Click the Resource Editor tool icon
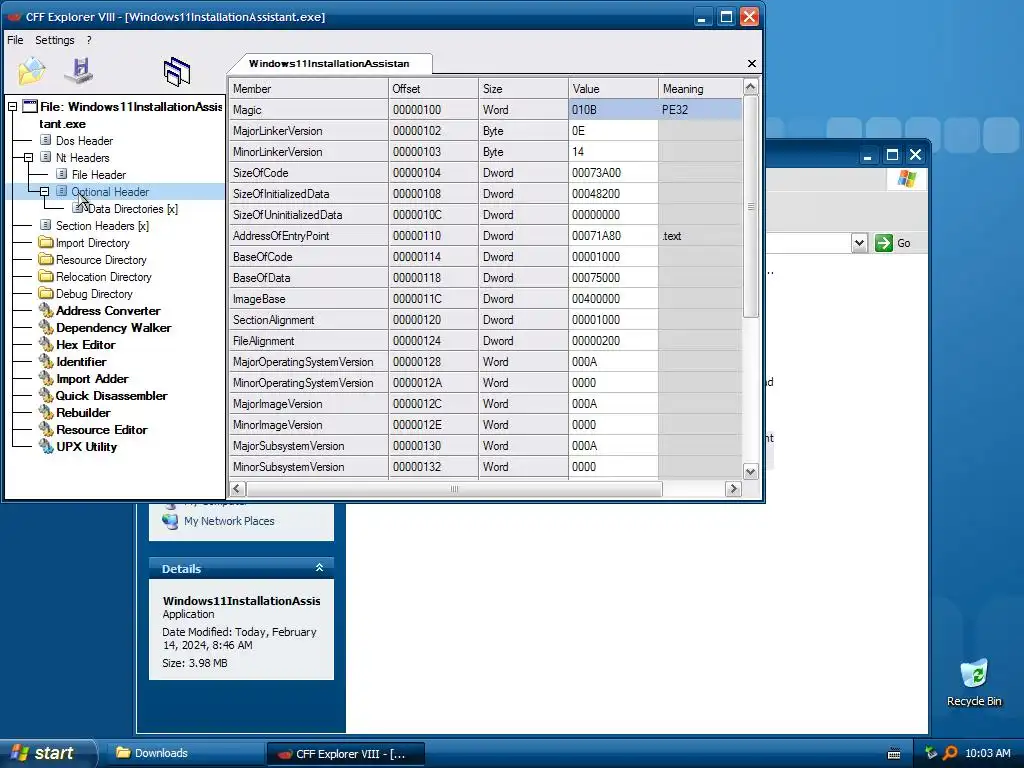The height and width of the screenshot is (768, 1024). coord(46,429)
